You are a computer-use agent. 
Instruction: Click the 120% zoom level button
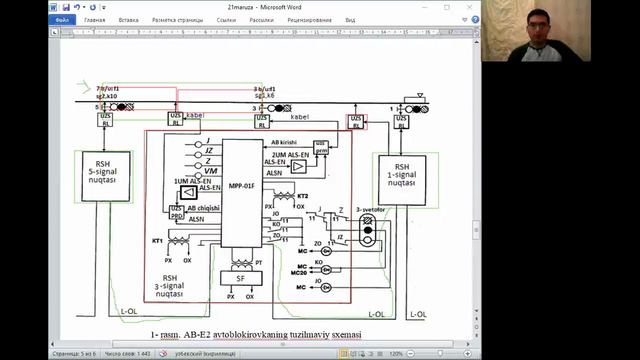pyautogui.click(x=396, y=354)
